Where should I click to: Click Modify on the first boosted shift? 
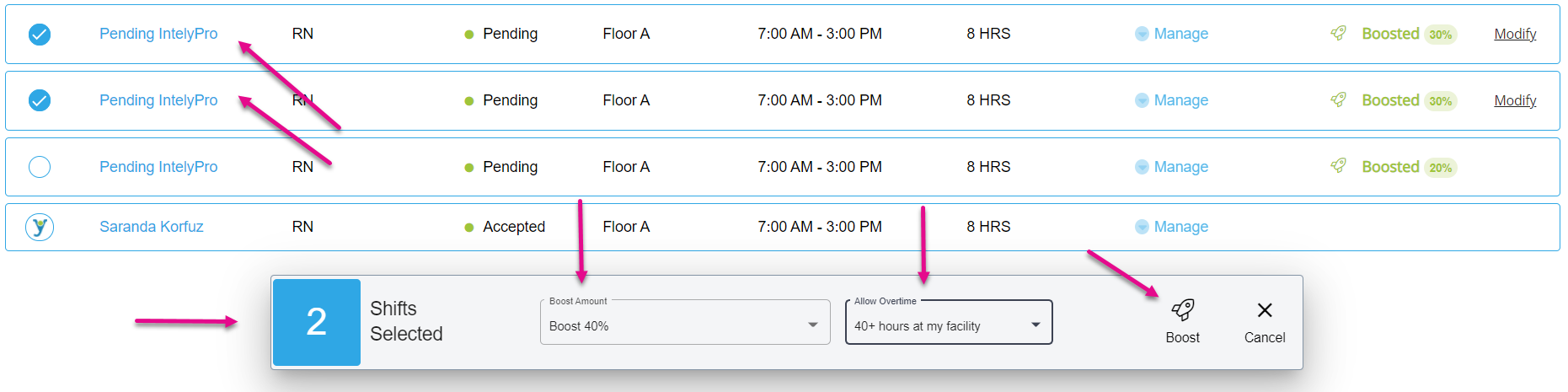click(x=1515, y=34)
